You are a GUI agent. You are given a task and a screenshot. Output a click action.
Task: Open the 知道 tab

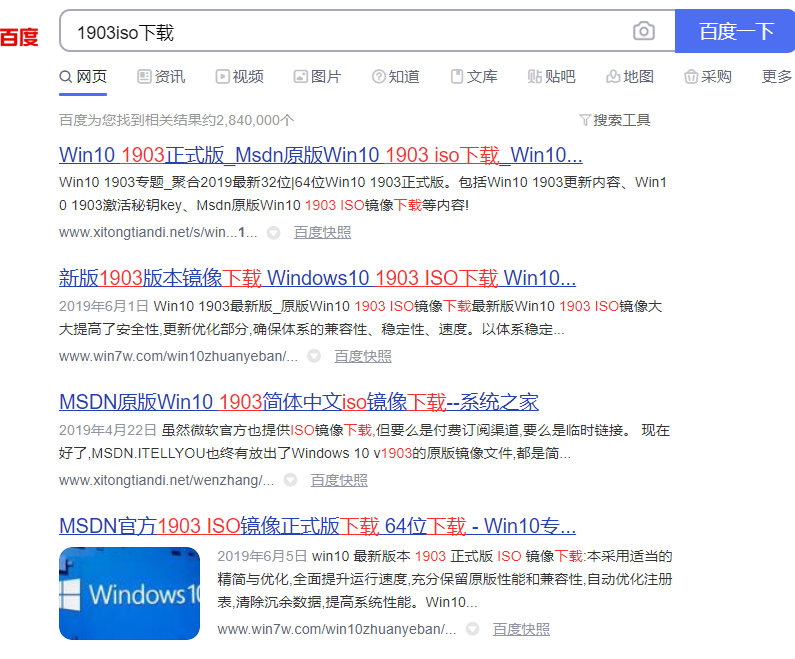click(395, 77)
